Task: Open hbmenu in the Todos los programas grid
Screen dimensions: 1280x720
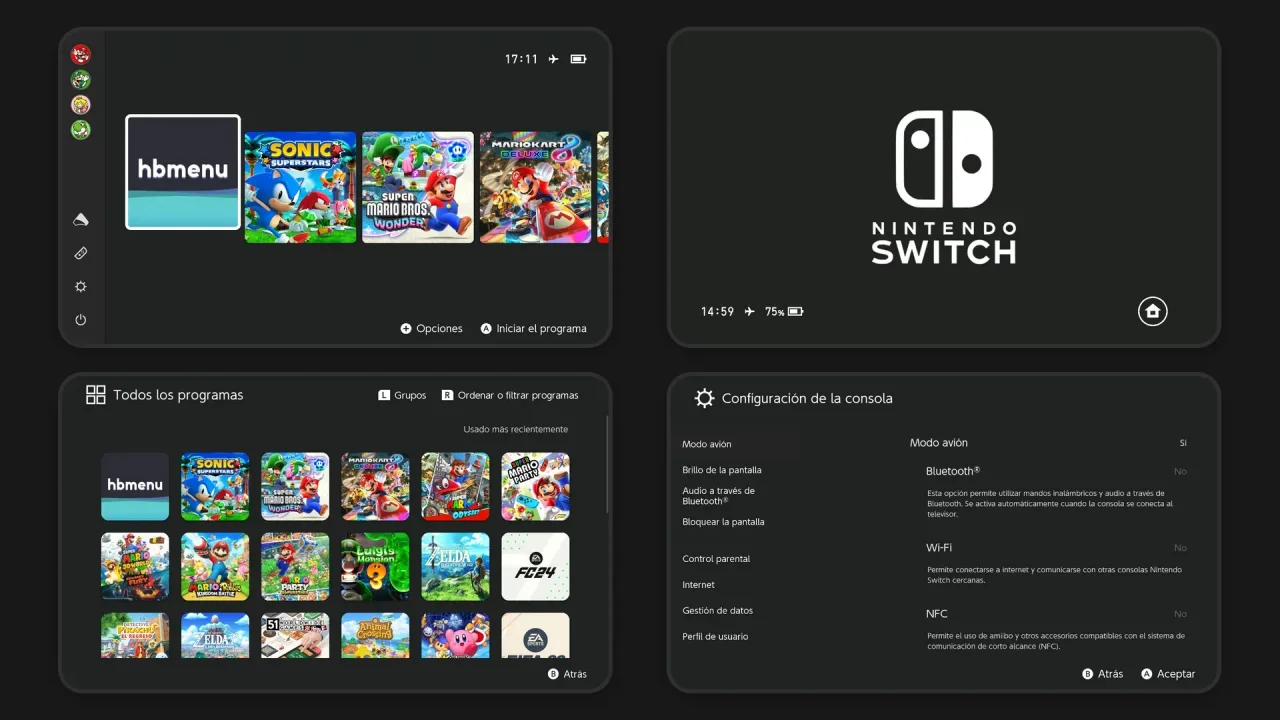Action: pos(135,486)
